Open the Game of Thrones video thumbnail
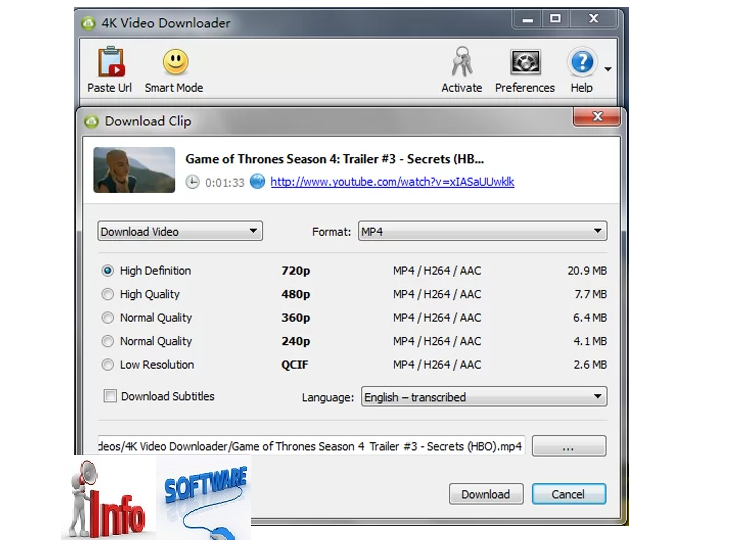Viewport: 735px width, 540px height. (x=134, y=170)
